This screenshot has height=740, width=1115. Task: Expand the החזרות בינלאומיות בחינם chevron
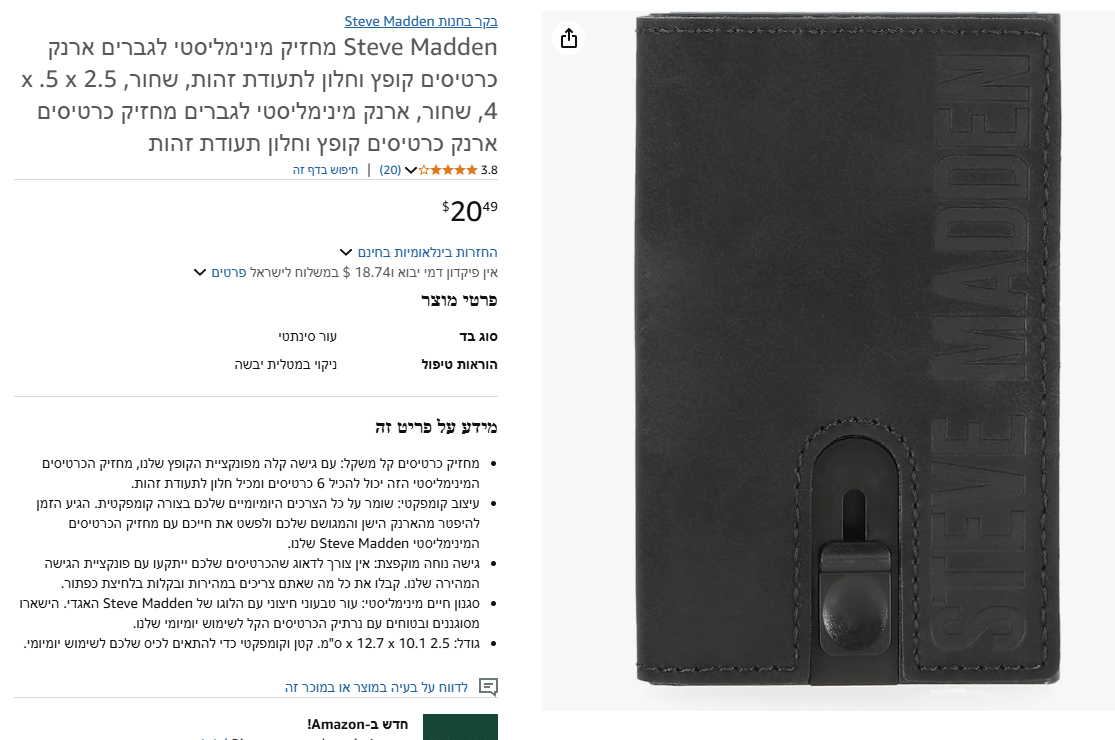[x=346, y=252]
